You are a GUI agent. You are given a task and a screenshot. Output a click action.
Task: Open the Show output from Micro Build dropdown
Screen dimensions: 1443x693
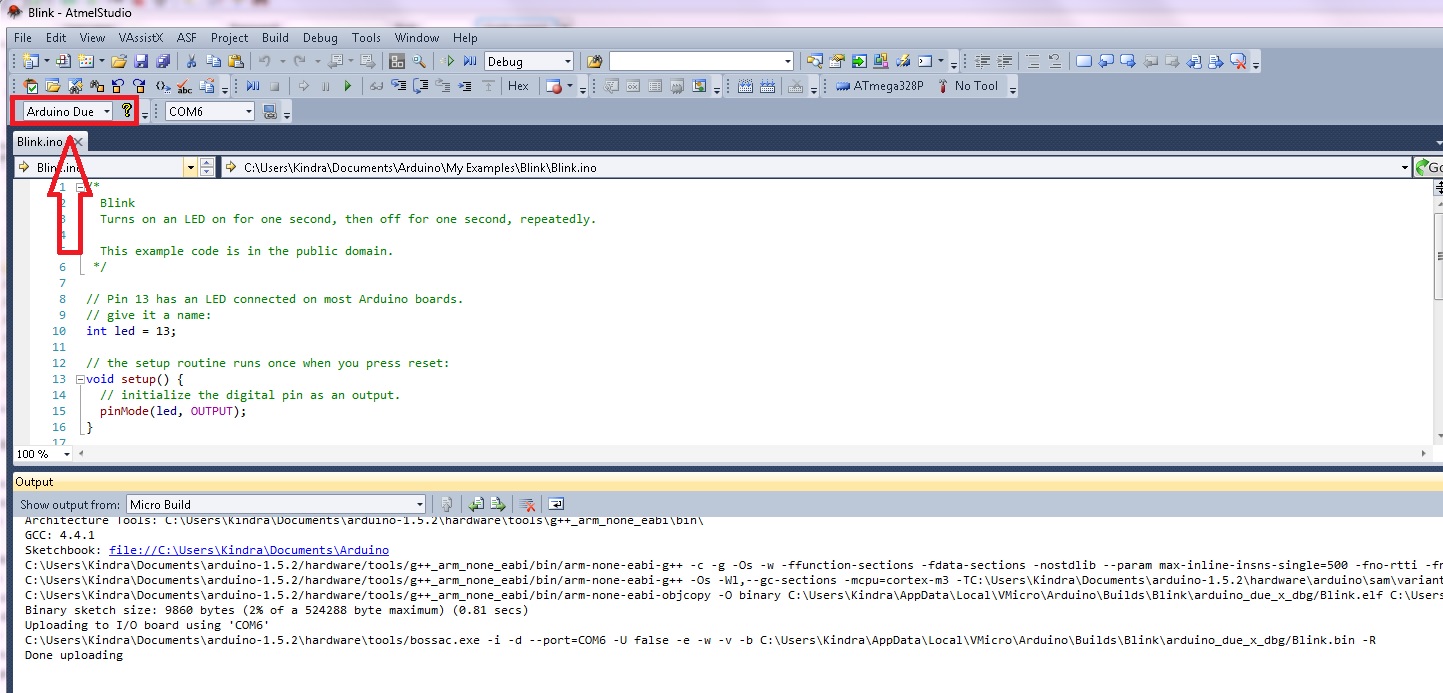[x=420, y=503]
